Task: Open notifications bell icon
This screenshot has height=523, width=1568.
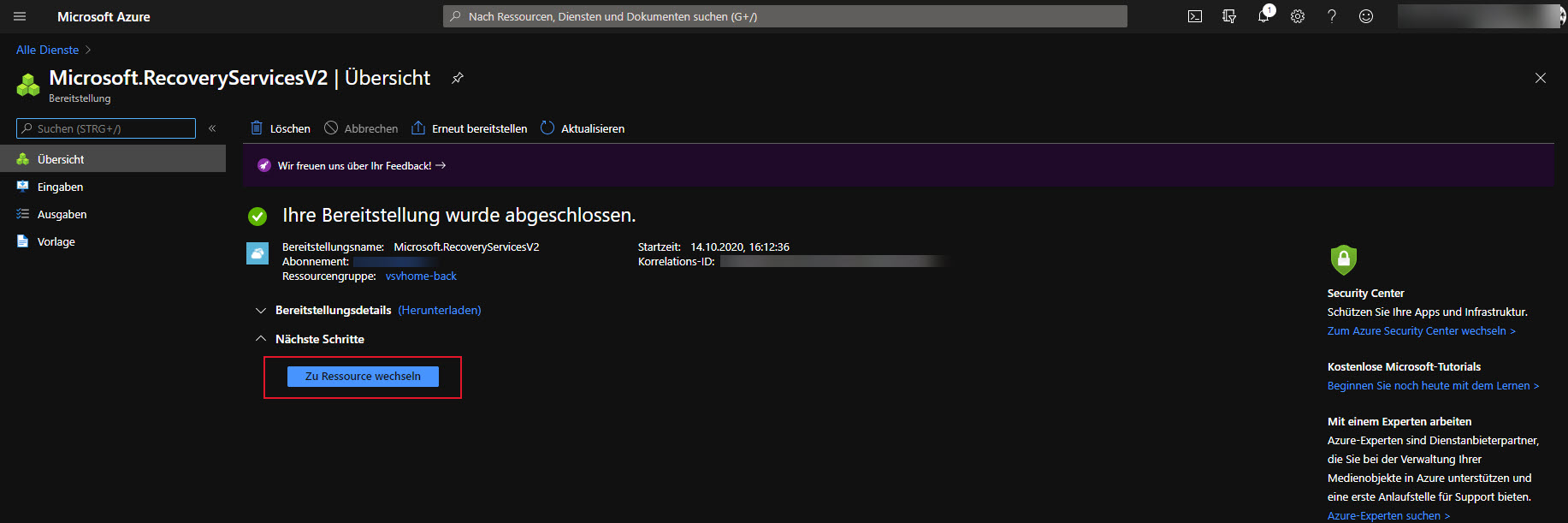Action: point(1263,16)
